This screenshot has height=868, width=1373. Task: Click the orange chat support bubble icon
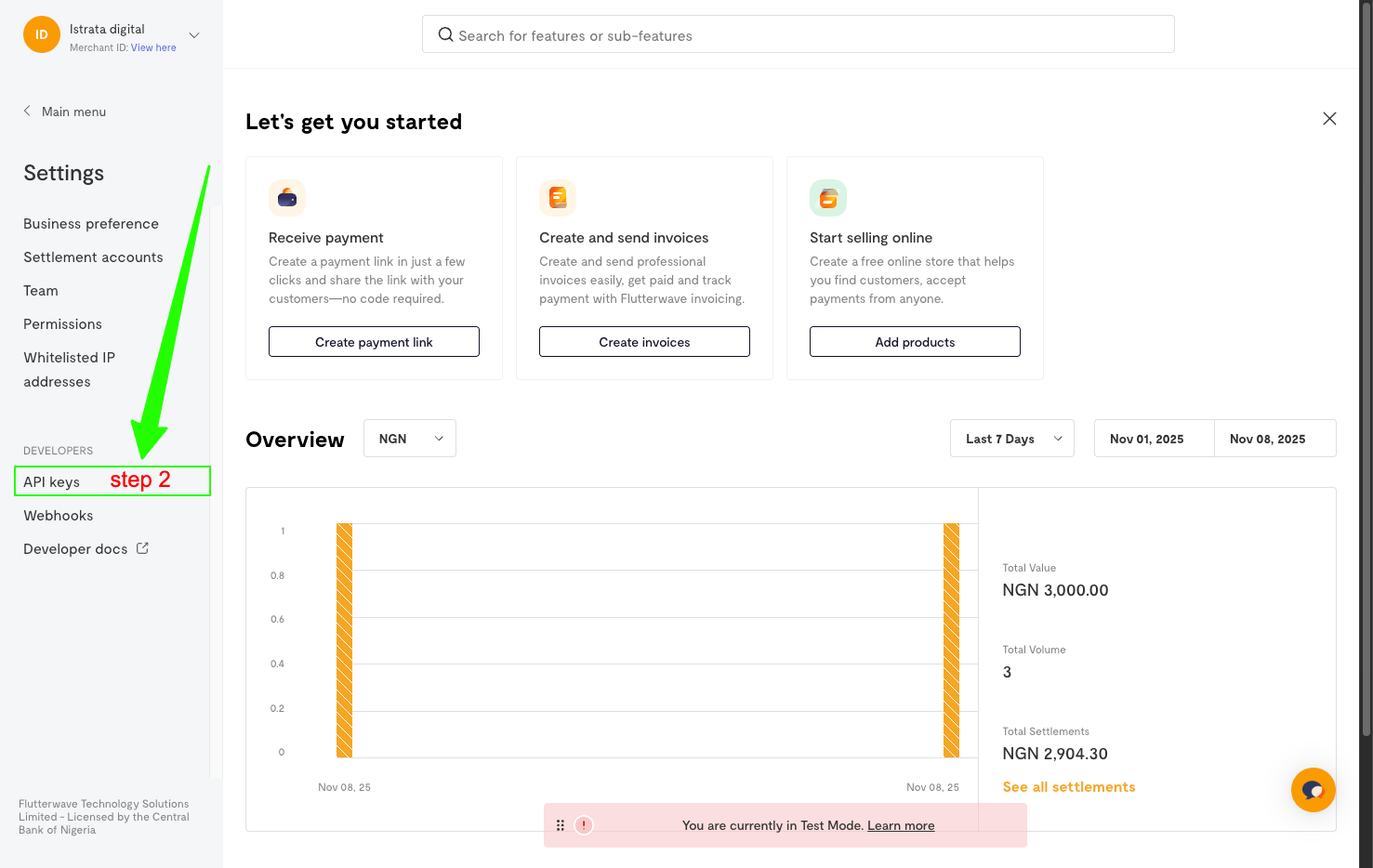pos(1313,790)
